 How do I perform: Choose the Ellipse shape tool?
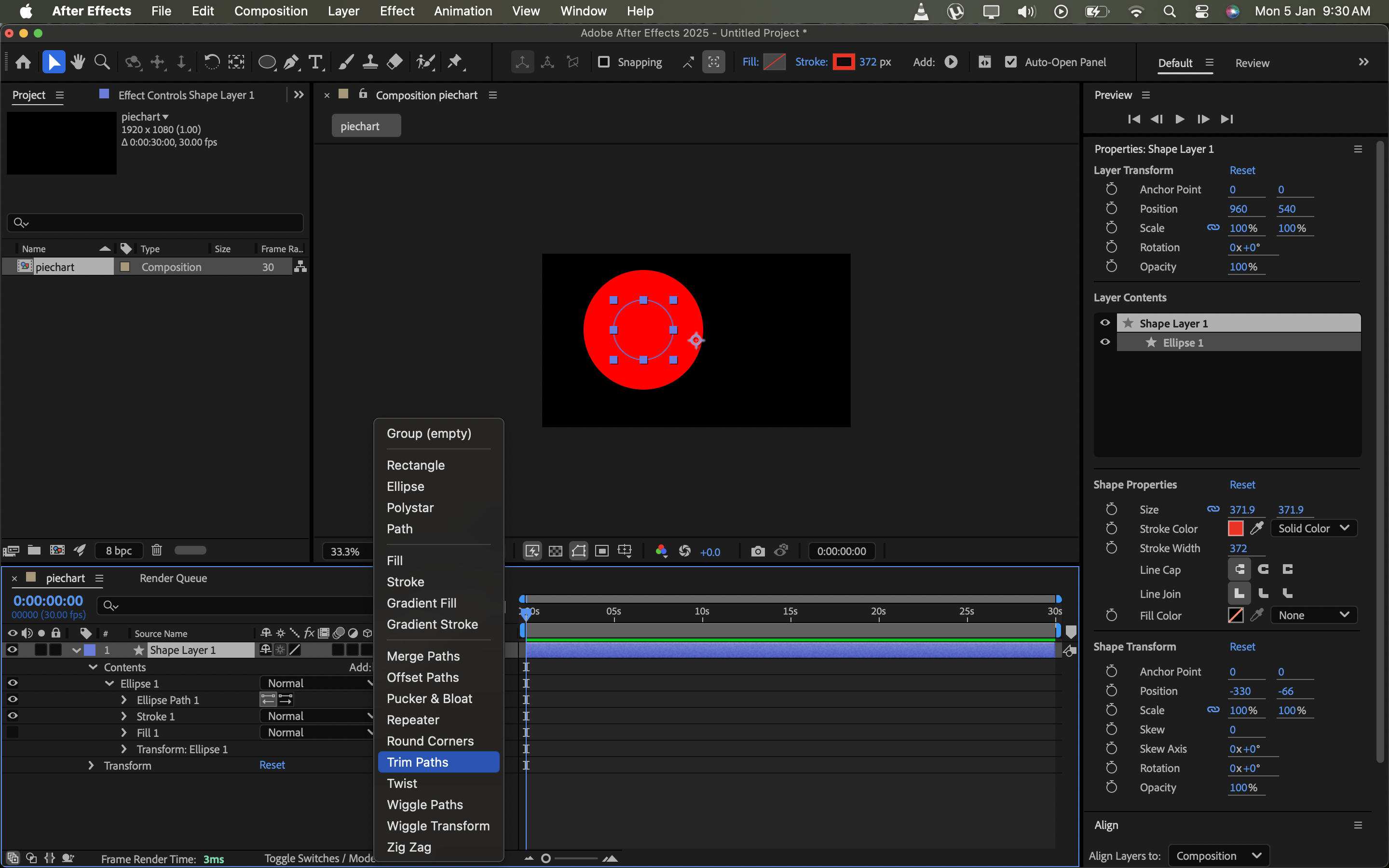[267, 62]
